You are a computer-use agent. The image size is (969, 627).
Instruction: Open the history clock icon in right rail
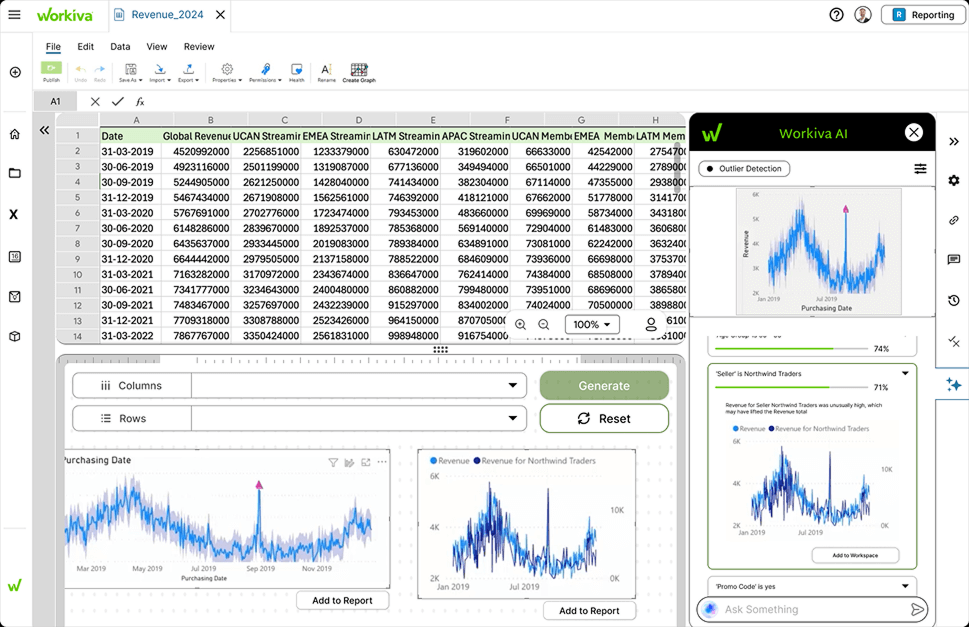954,300
